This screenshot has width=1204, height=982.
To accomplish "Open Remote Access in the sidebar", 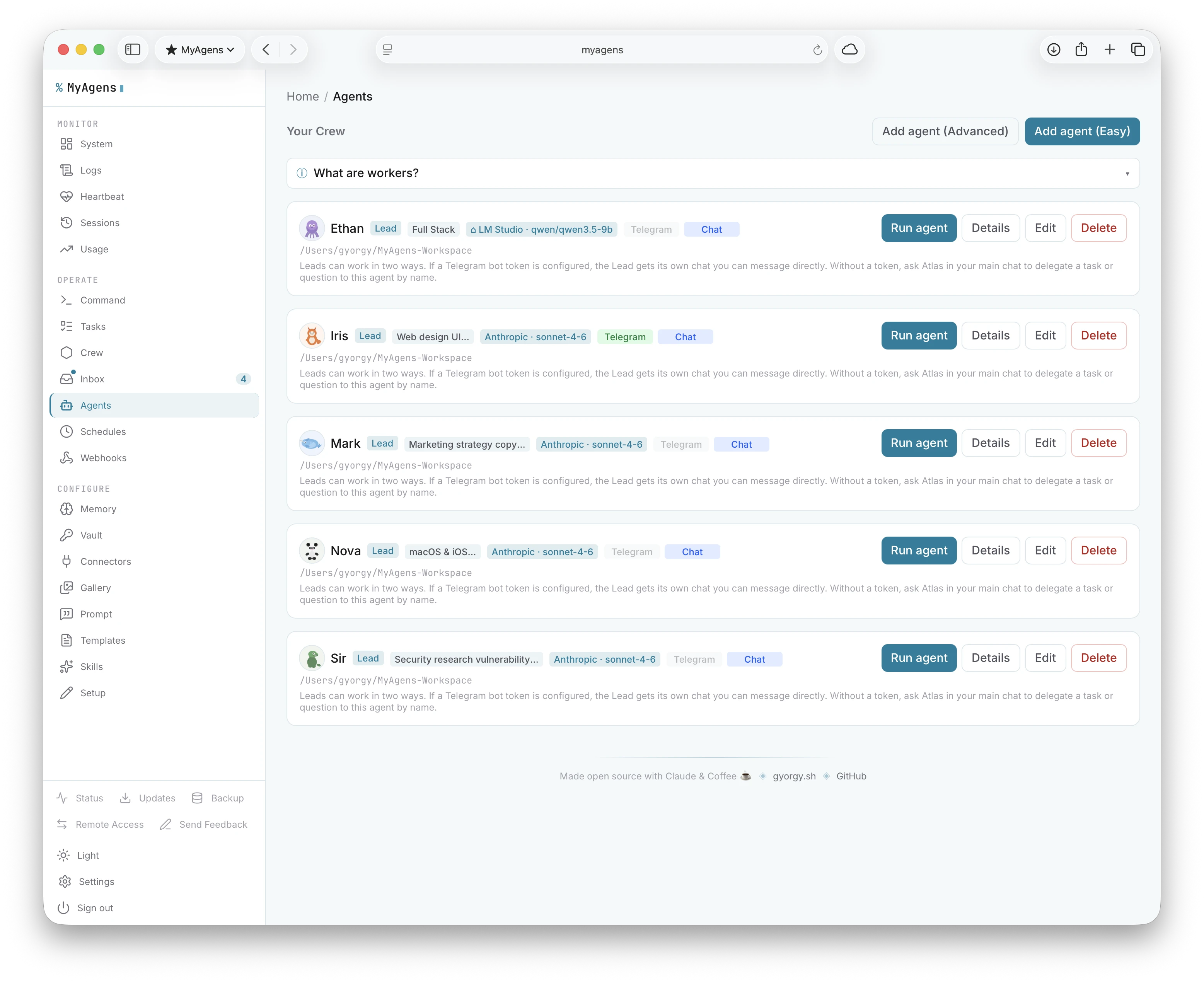I will (x=100, y=825).
